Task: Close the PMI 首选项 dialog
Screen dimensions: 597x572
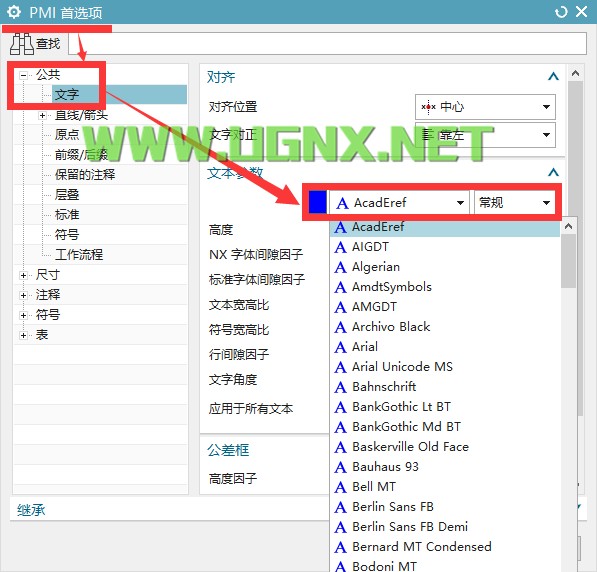Action: point(581,12)
